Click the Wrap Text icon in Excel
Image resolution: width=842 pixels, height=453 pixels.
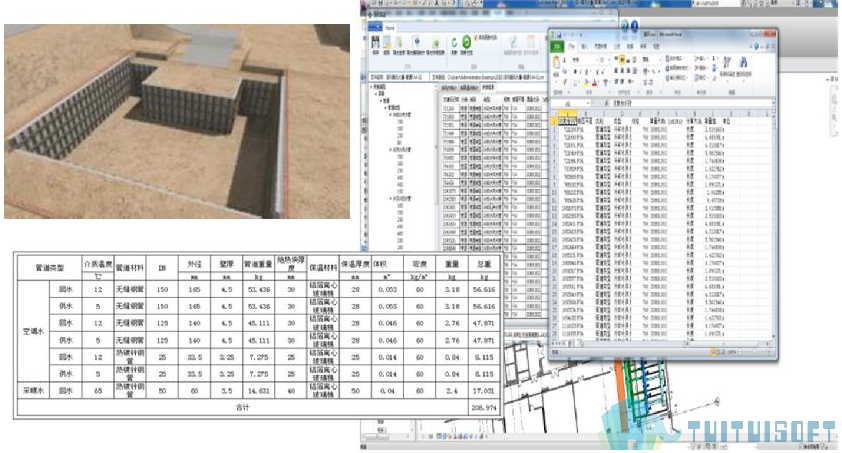click(635, 60)
